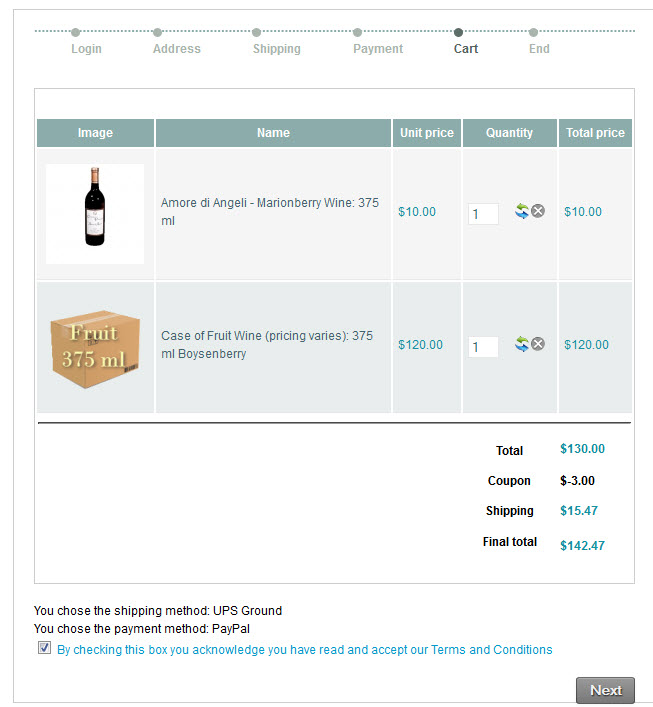The height and width of the screenshot is (707, 653).
Task: Open Amore di Angeli Marionberry Wine product link
Action: [x=269, y=211]
